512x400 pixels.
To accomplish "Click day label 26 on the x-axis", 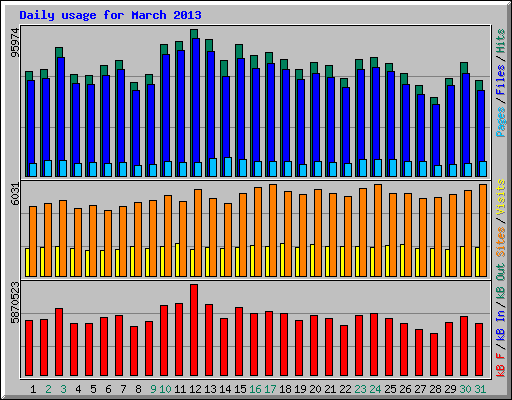I will (x=405, y=389).
